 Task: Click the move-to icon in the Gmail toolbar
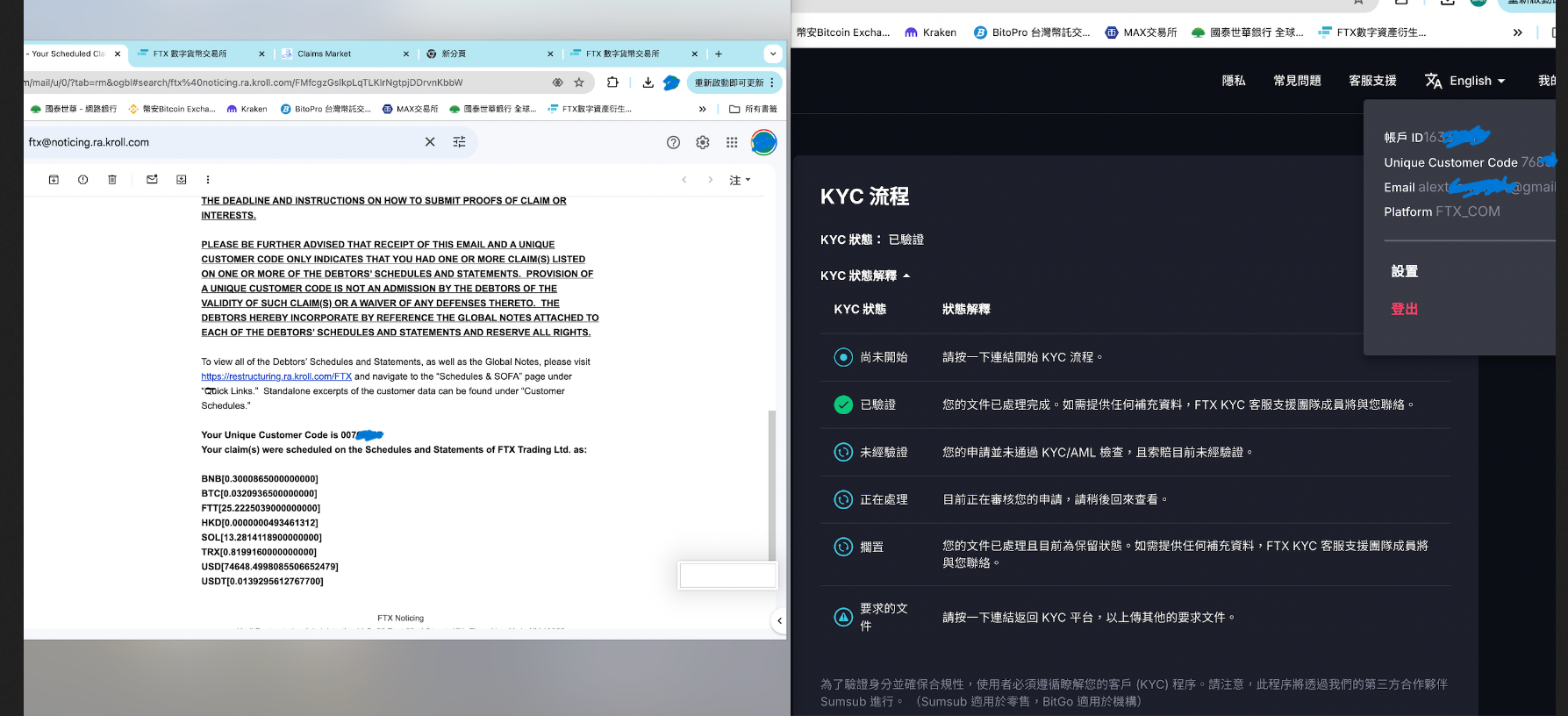pos(182,179)
